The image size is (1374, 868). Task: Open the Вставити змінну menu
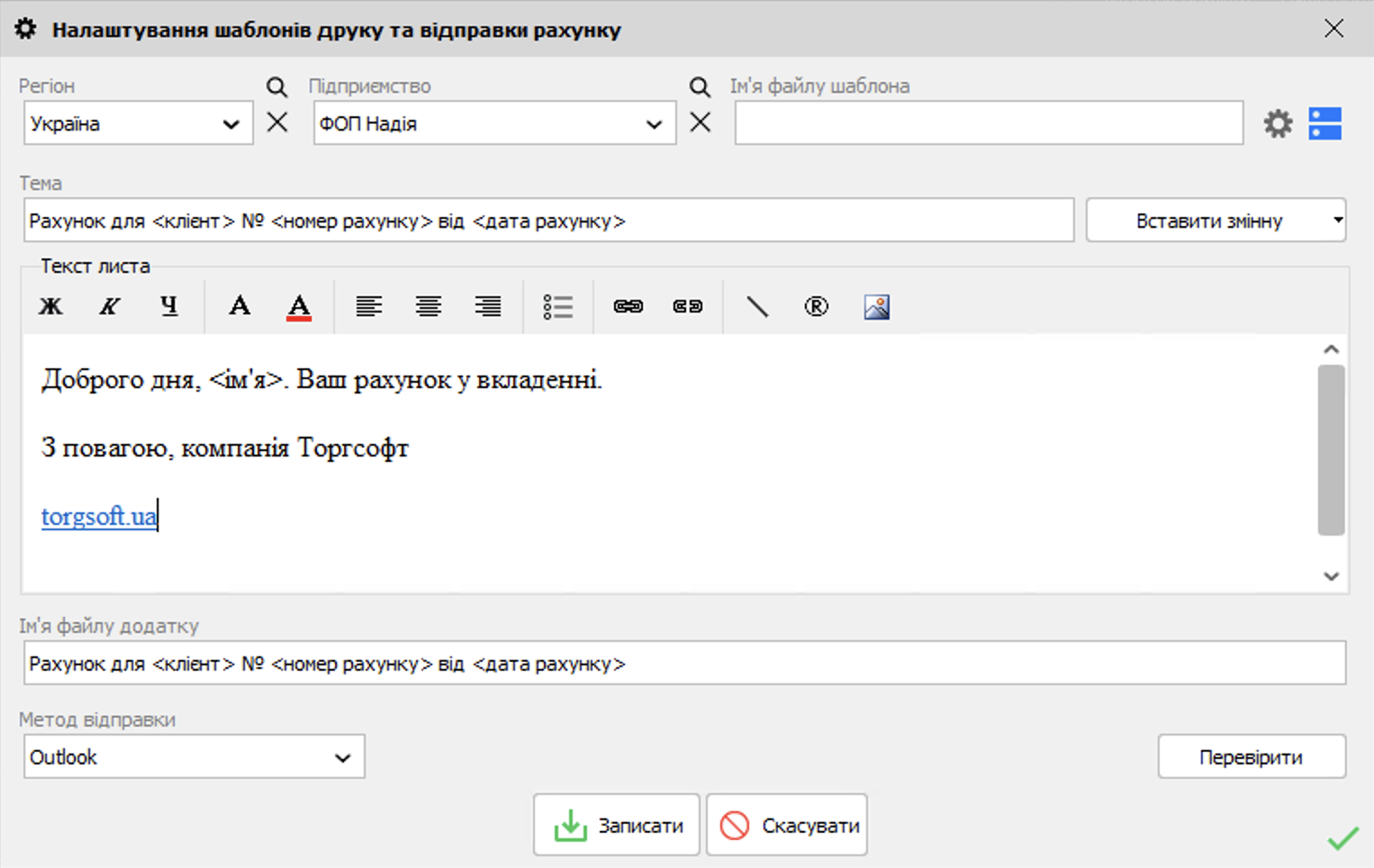tap(1216, 221)
